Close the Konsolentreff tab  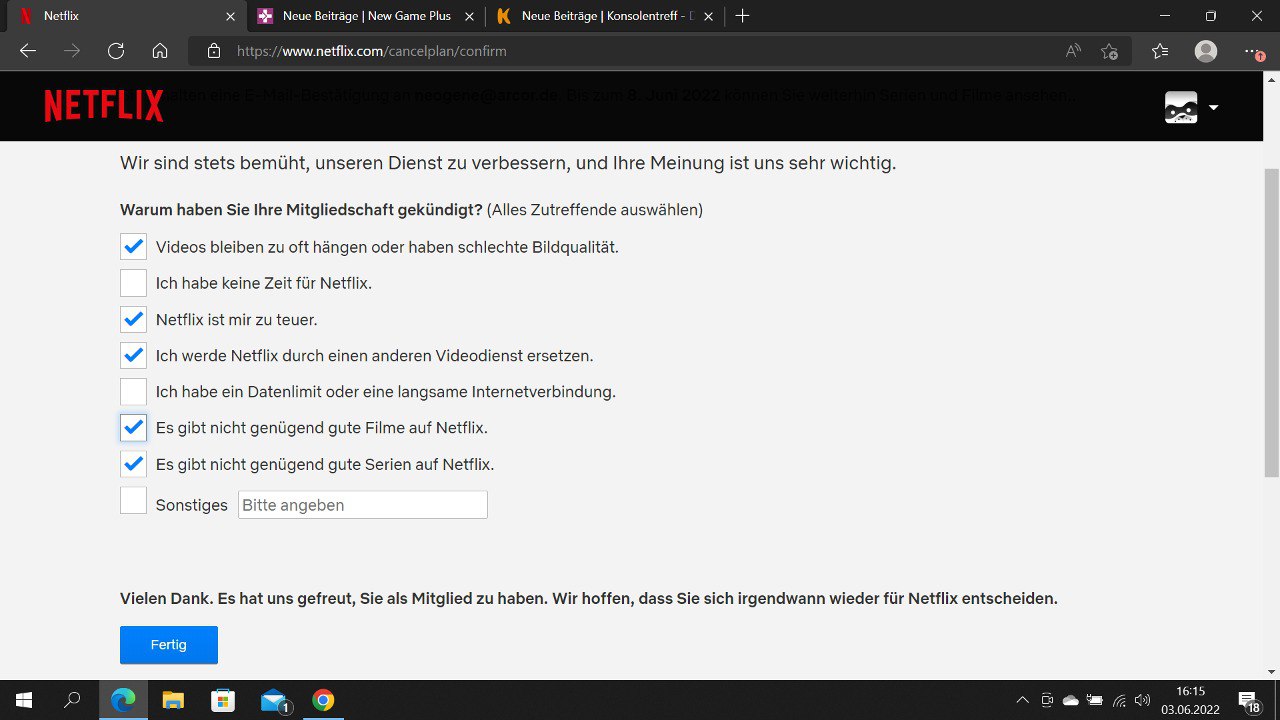click(706, 16)
